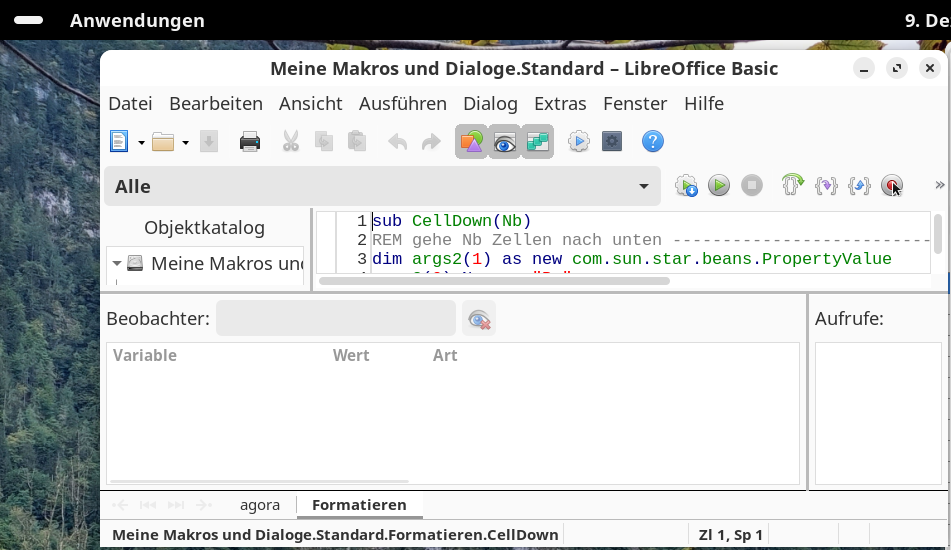Click the Procedure Step (step over) icon
951x550 pixels.
click(x=792, y=184)
